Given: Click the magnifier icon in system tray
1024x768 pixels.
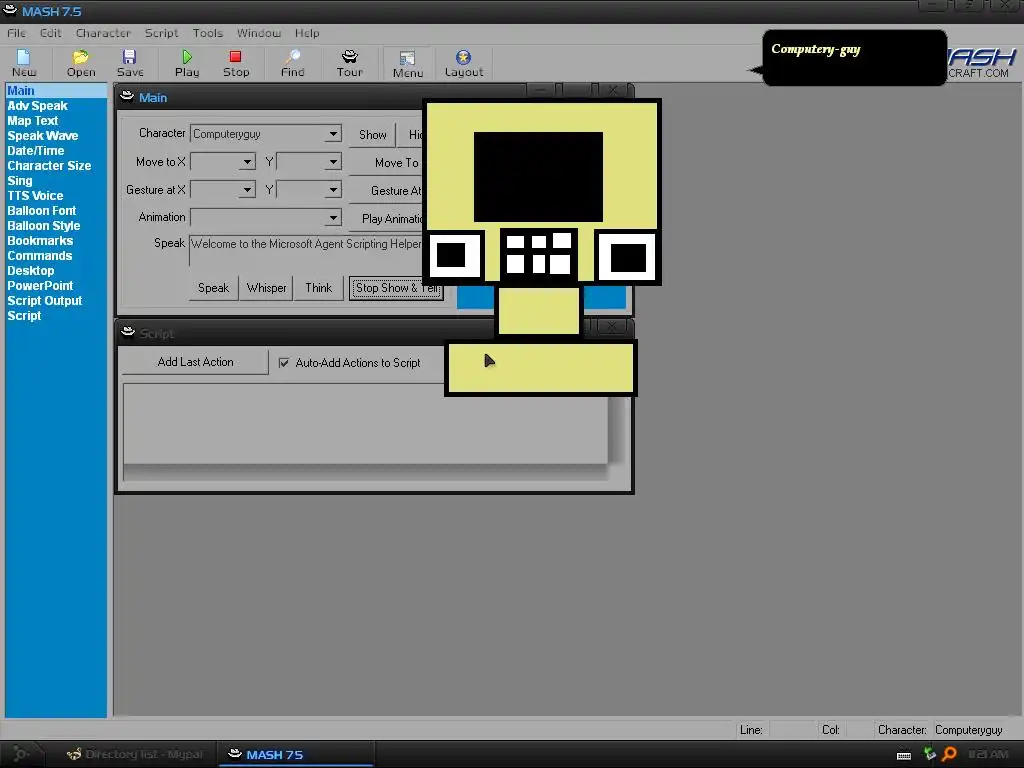Looking at the screenshot, I should coord(950,754).
